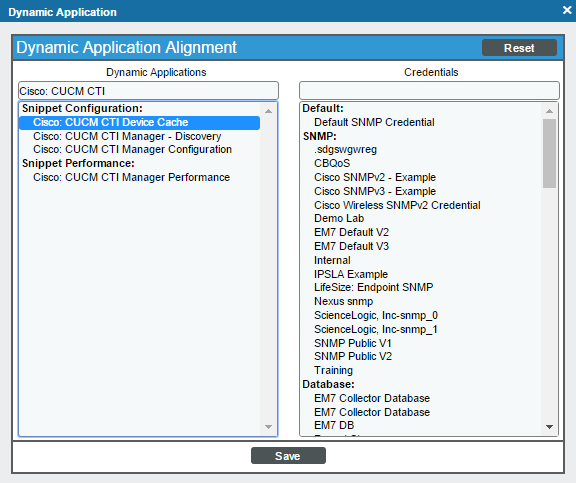Select Cisco SNMPv3 - Example credential
The height and width of the screenshot is (483, 576).
tap(375, 191)
